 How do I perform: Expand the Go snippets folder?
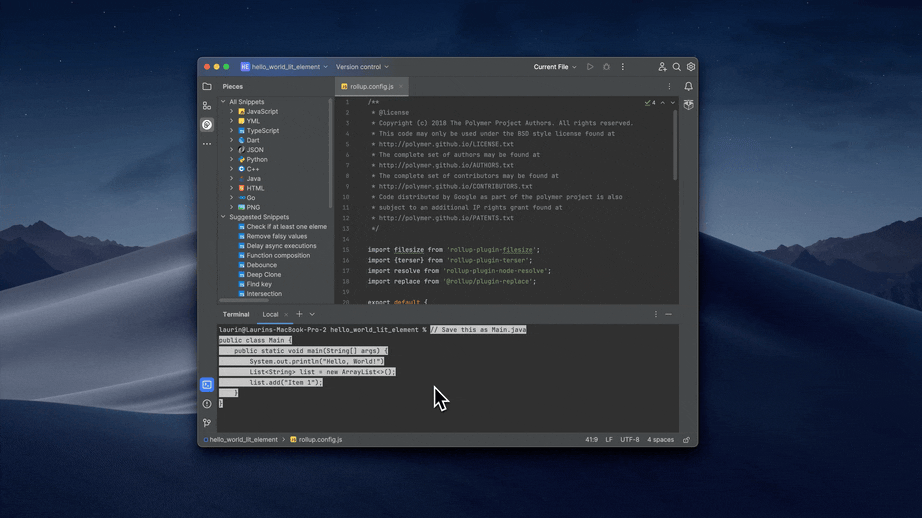tap(232, 198)
